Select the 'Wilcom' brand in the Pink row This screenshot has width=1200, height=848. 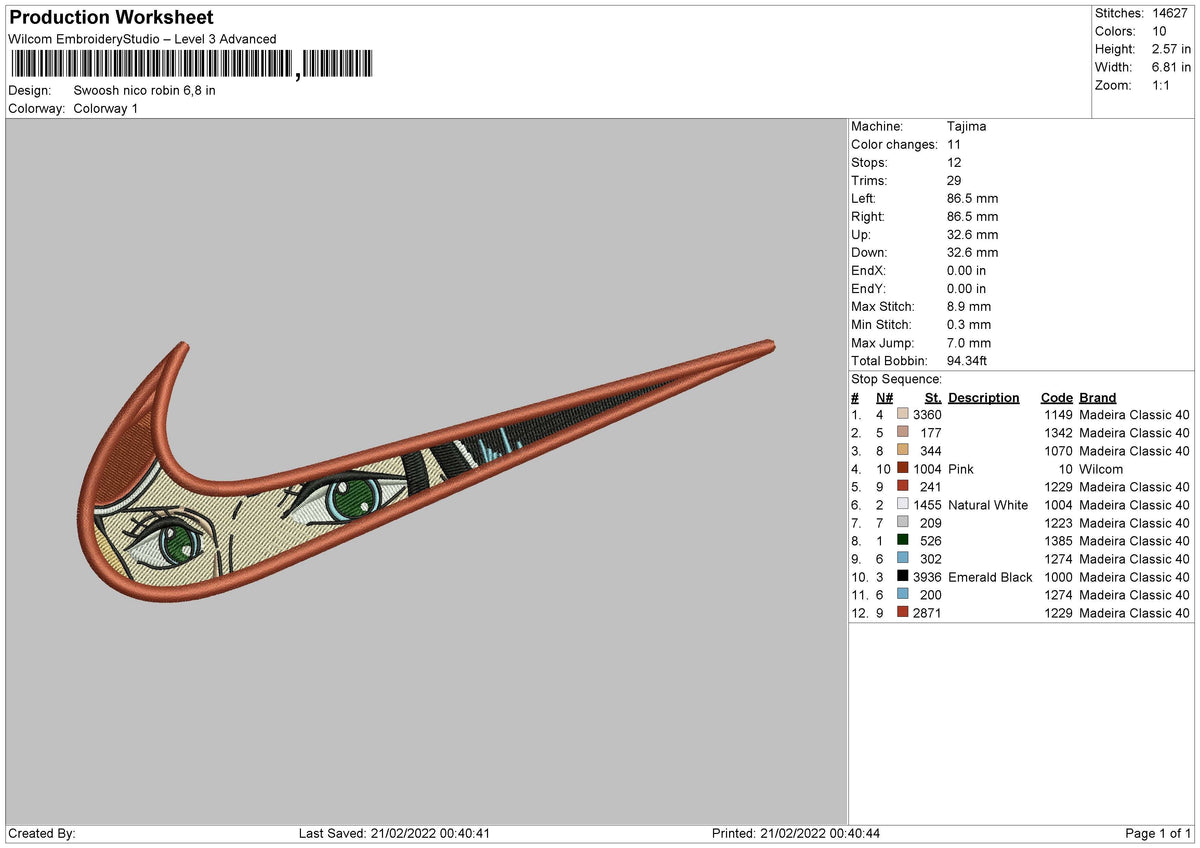(1101, 469)
